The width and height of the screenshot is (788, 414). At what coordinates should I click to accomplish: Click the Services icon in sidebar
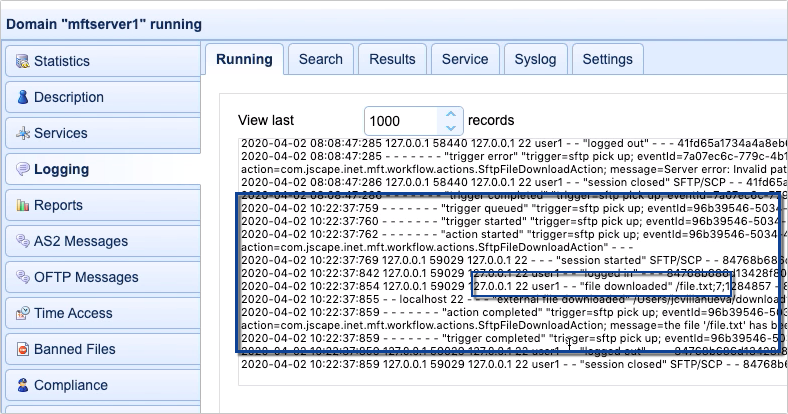tap(22, 133)
